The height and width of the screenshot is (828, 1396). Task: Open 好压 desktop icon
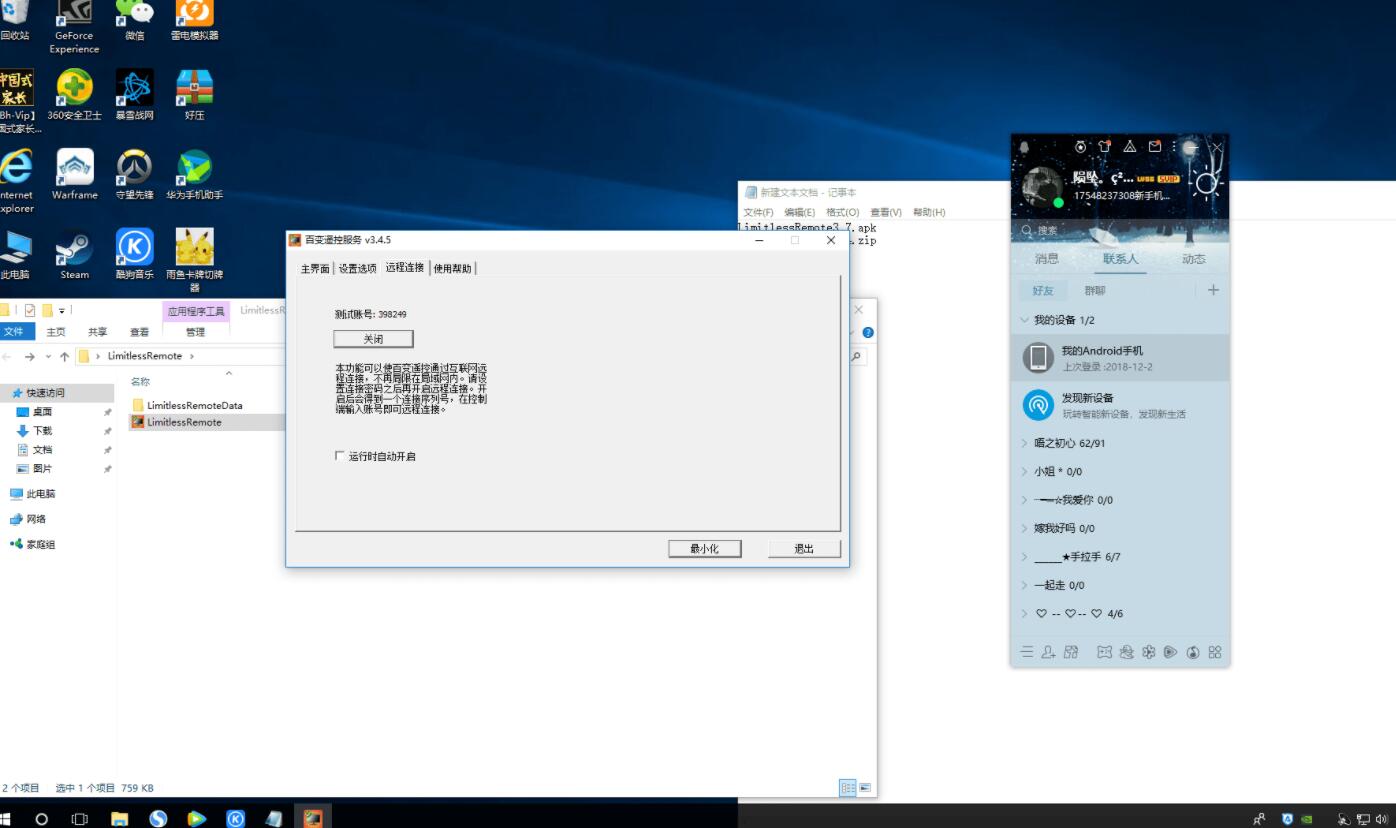(194, 94)
